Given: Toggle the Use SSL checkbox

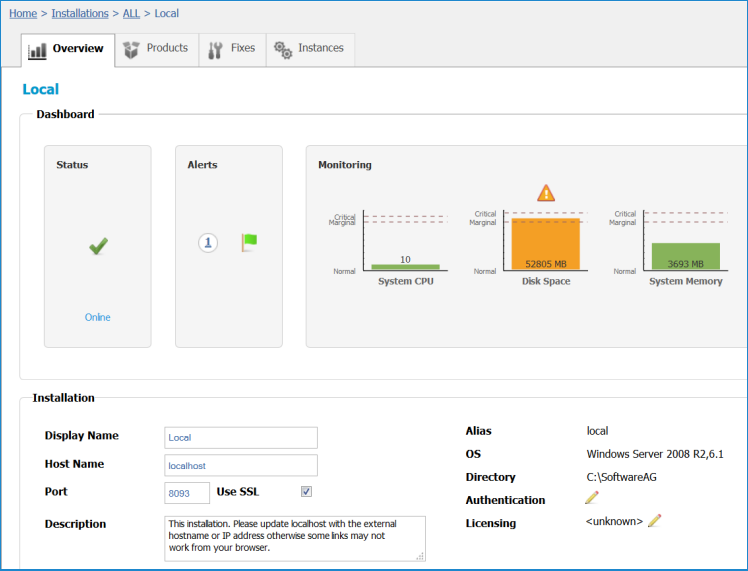Looking at the screenshot, I should [306, 491].
